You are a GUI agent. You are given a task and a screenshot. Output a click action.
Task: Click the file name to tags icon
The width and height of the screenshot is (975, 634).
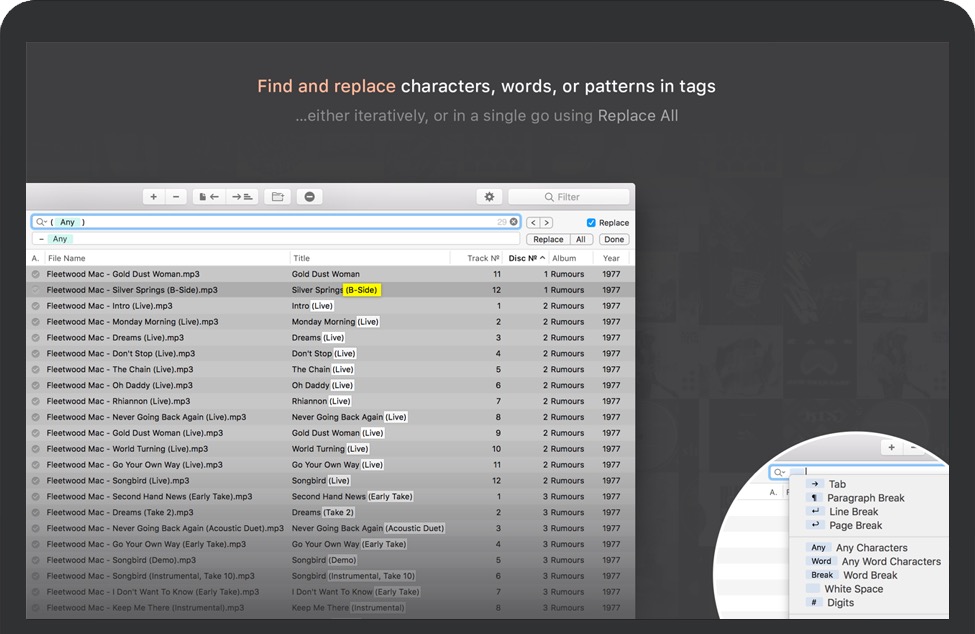pos(209,197)
